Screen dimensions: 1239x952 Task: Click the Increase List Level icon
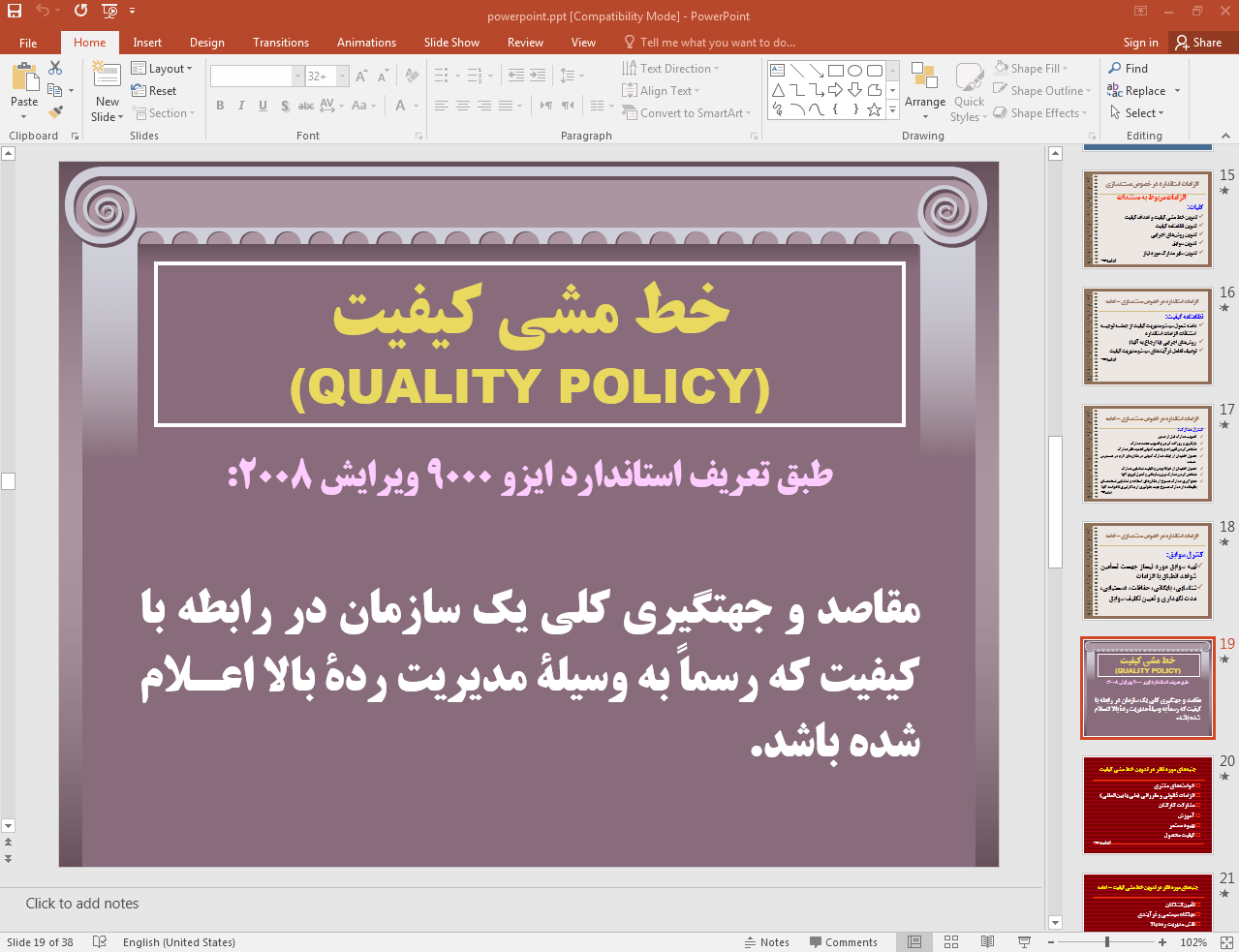tap(538, 76)
